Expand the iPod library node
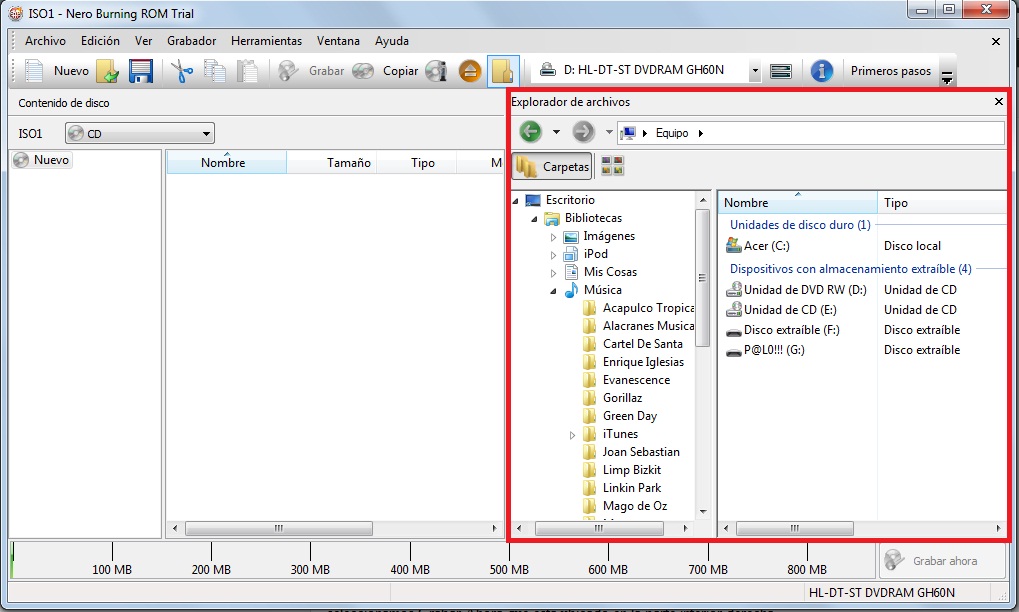This screenshot has height=612, width=1019. pyautogui.click(x=554, y=255)
